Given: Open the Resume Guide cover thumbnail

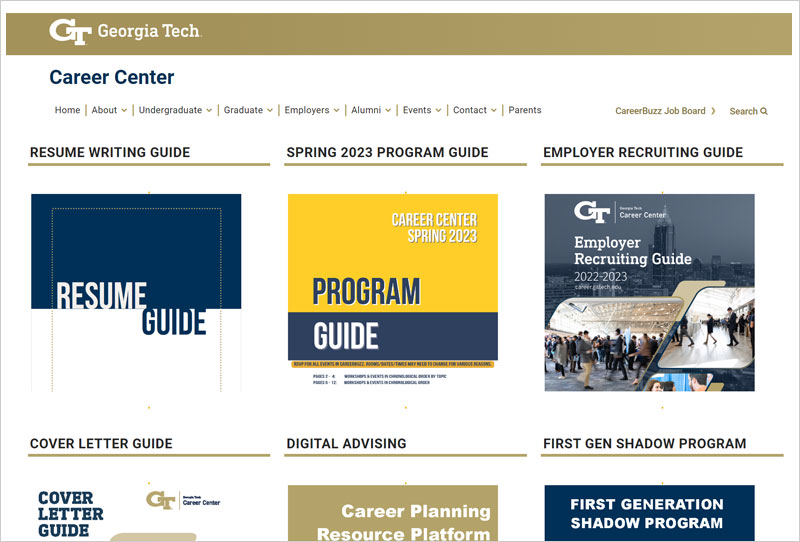Looking at the screenshot, I should [x=136, y=293].
